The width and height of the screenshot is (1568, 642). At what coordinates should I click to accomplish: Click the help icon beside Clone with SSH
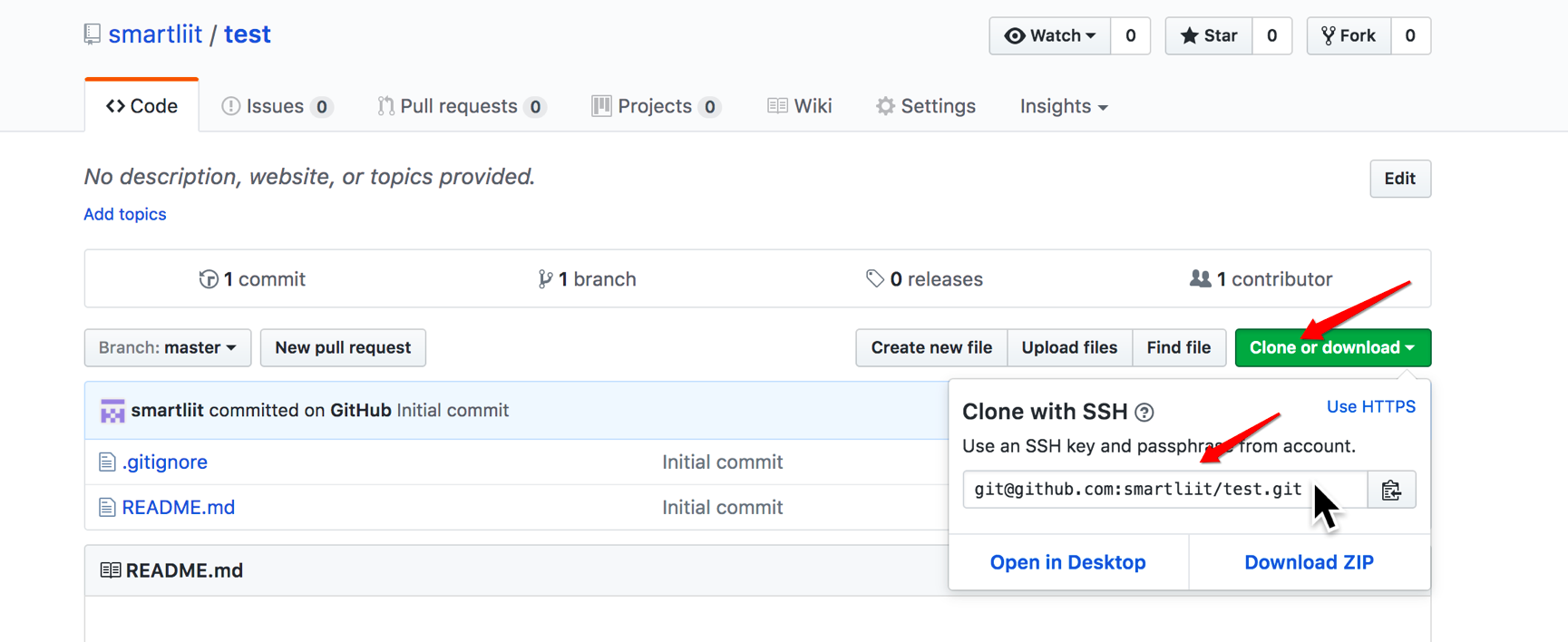click(1144, 413)
